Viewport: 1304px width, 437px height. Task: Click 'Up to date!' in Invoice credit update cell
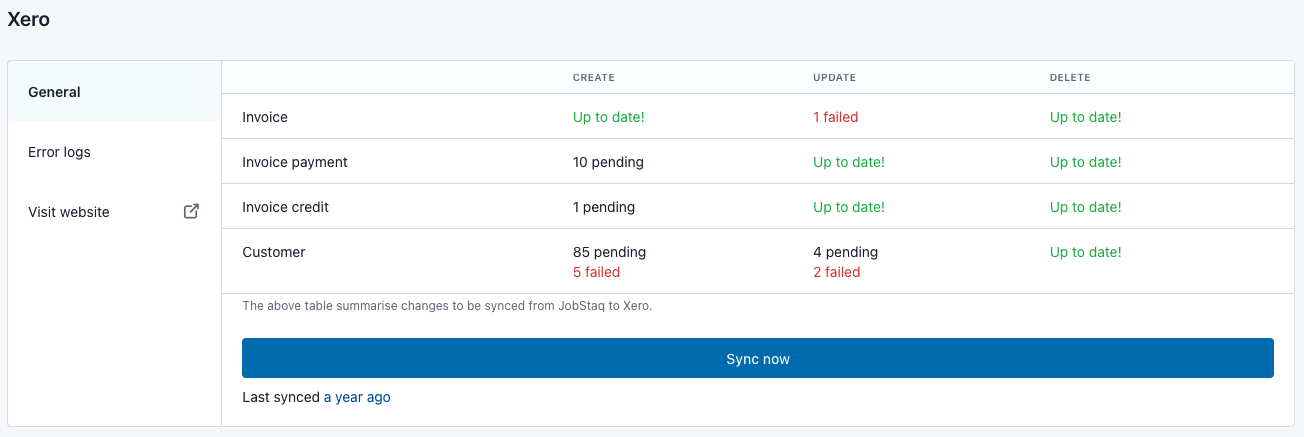tap(849, 207)
